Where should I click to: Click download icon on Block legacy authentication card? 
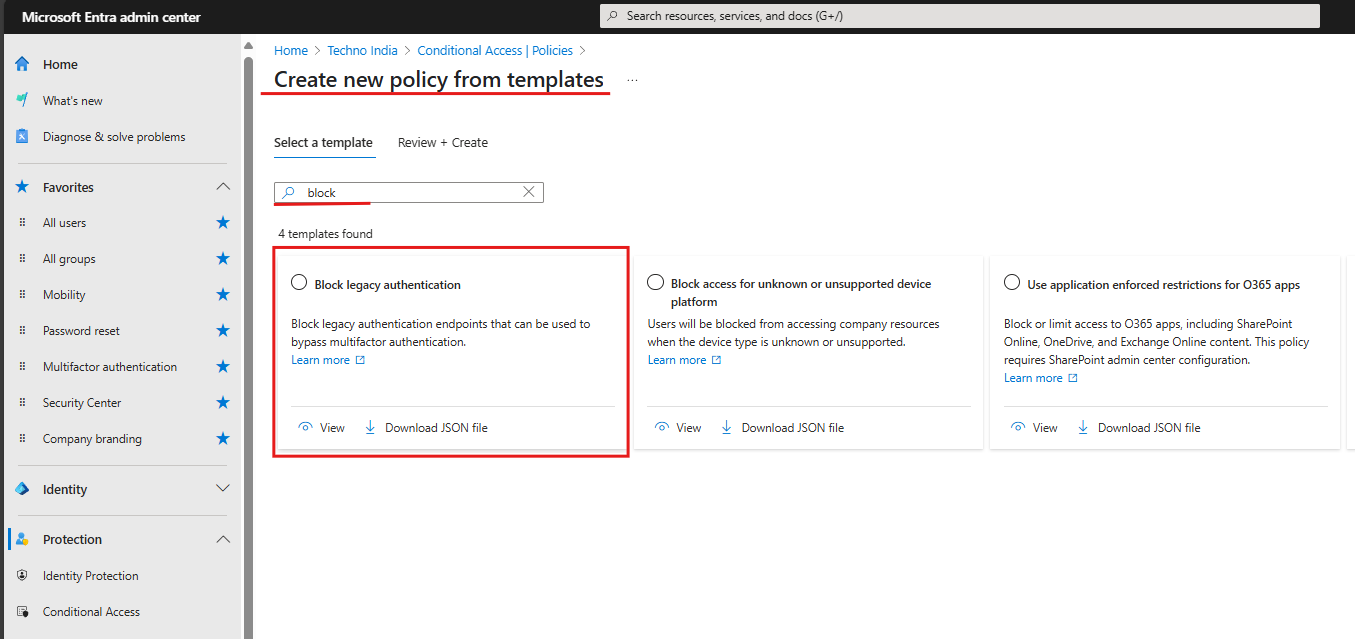click(370, 427)
